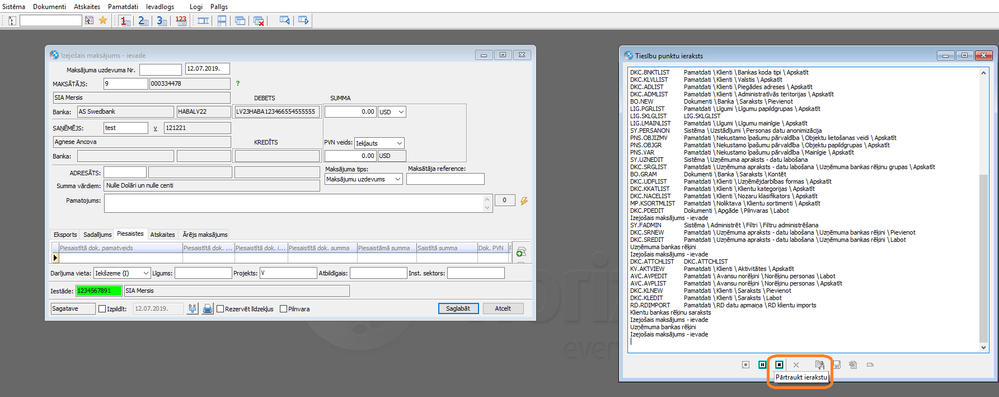Click the Summa amount field 0.00
Viewport: 999px width, 397px height.
[350, 112]
